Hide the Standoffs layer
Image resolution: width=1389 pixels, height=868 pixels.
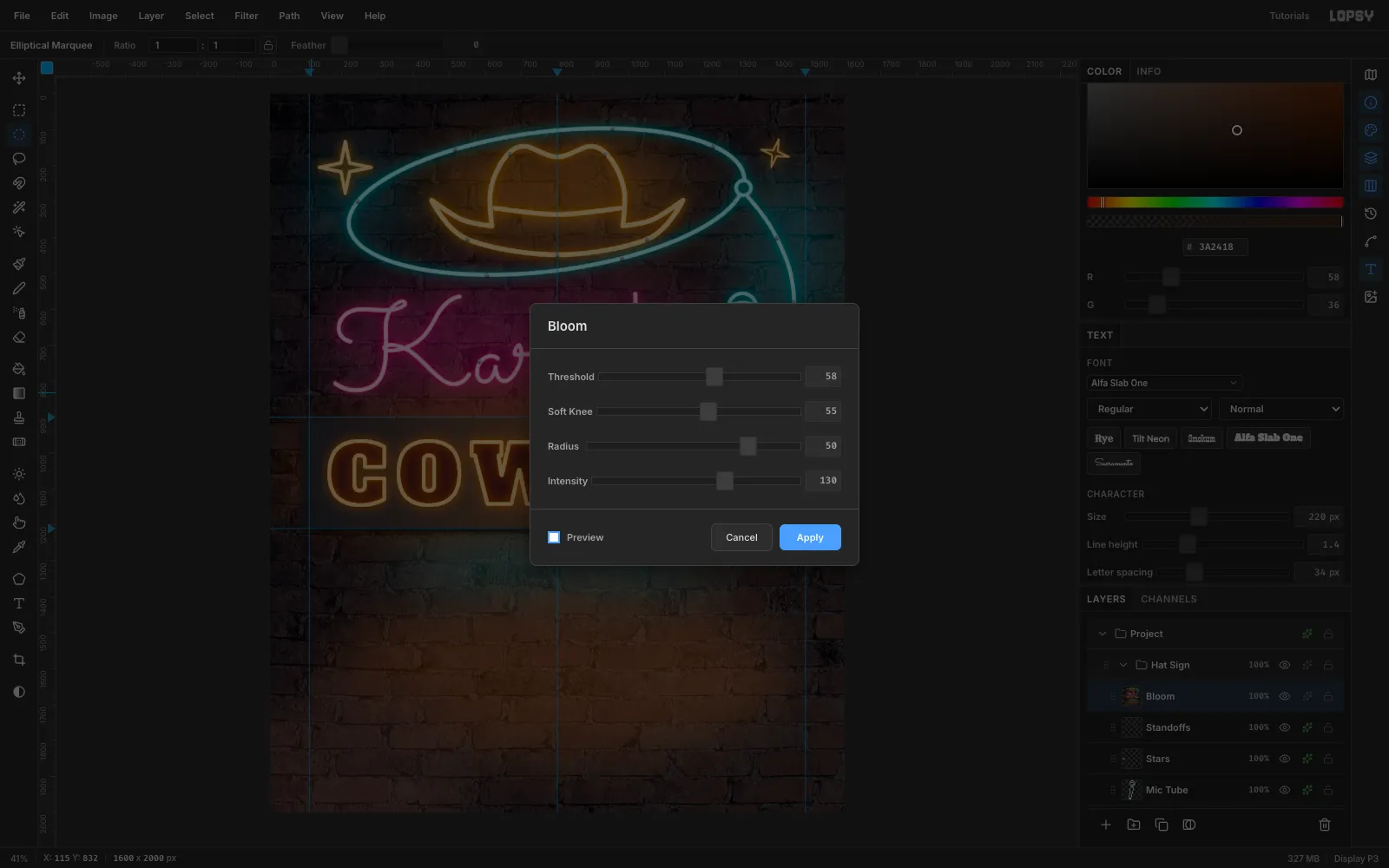tap(1285, 727)
